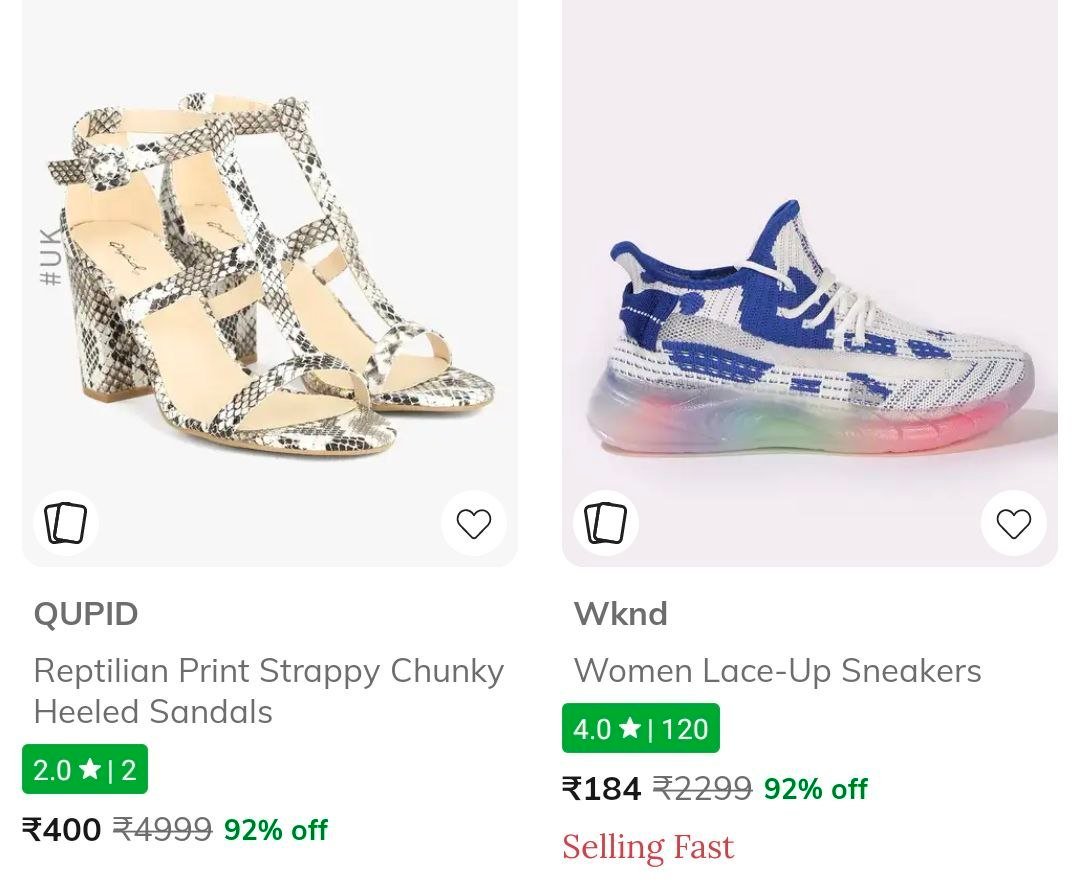Open the Women Lace-Up Sneakers listing title
The width and height of the screenshot is (1079, 886).
778,671
